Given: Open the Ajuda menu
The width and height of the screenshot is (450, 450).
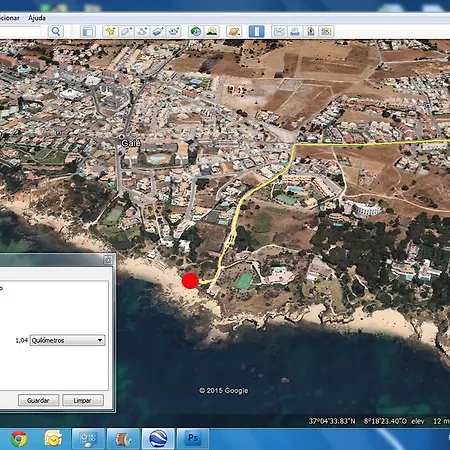Looking at the screenshot, I should click(37, 18).
